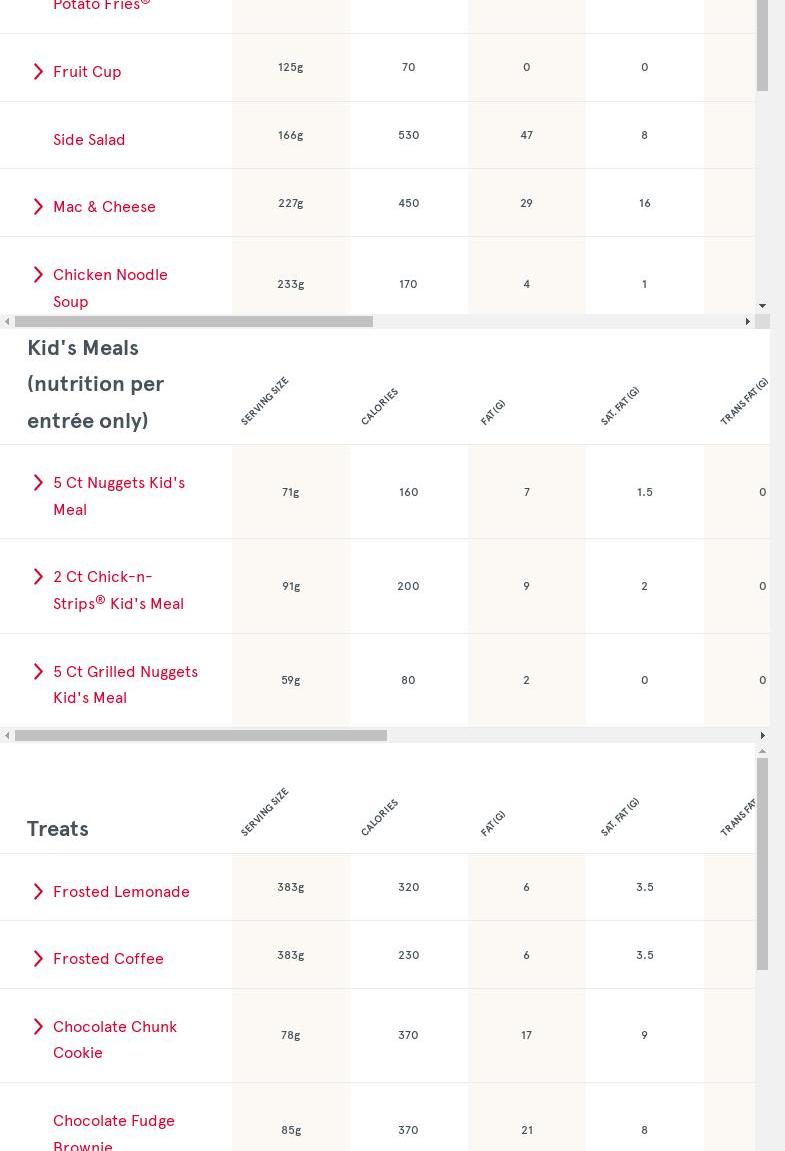This screenshot has height=1151, width=785.
Task: Click the sides table horizontal scrollbar thumb
Action: pos(193,322)
